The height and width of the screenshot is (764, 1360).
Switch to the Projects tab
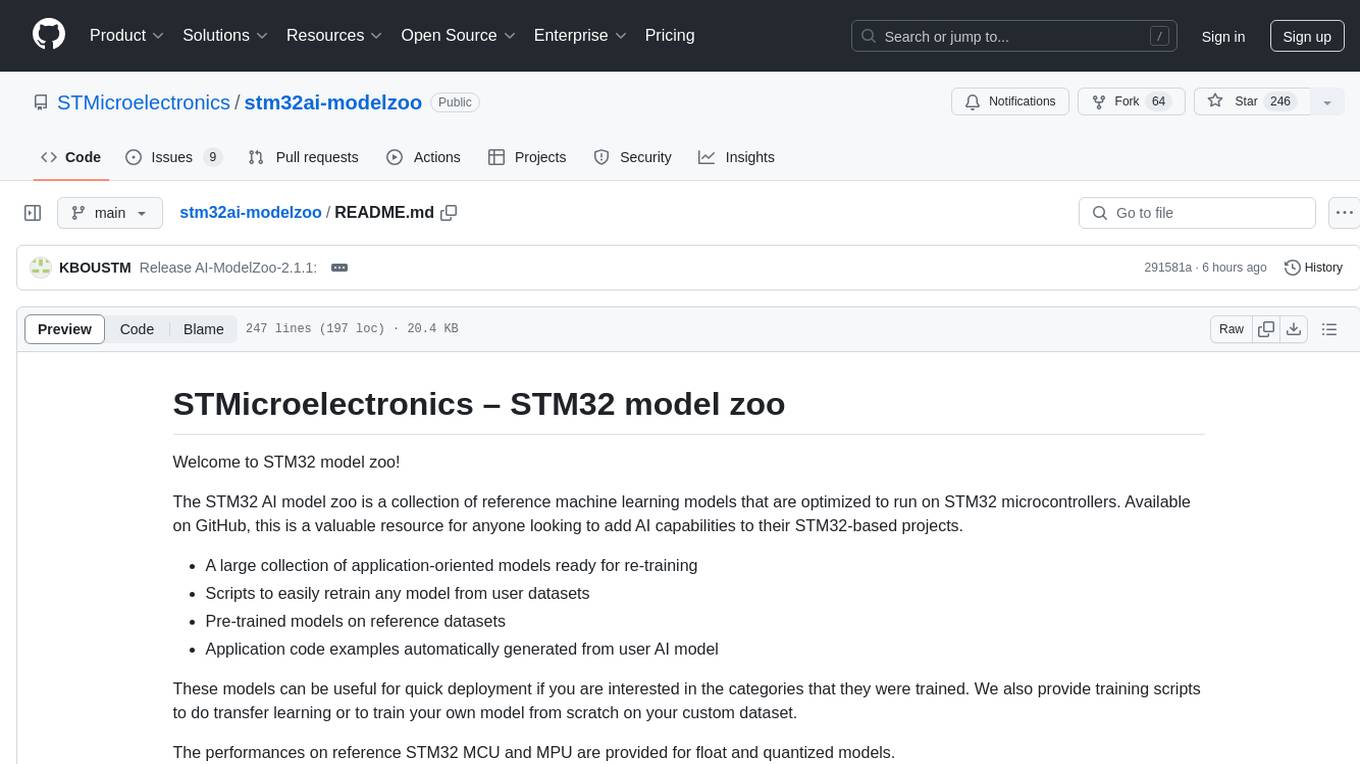tap(527, 157)
